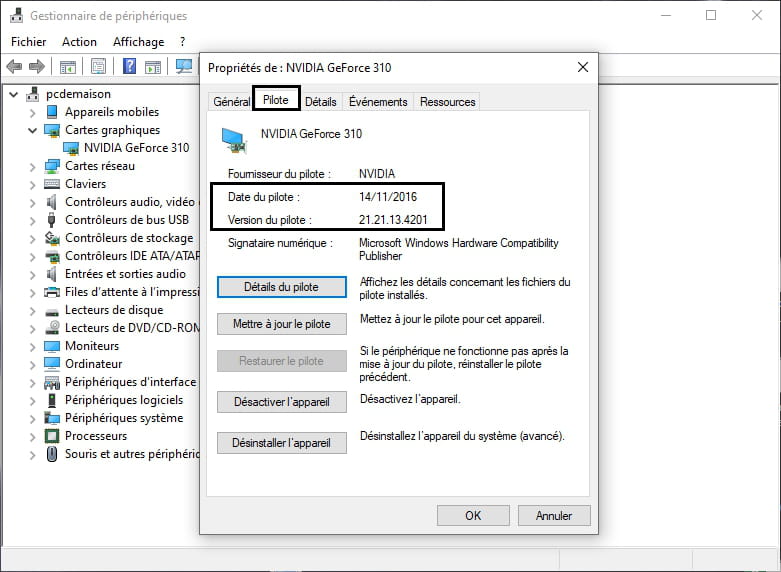Image resolution: width=781 pixels, height=572 pixels.
Task: Click the Ordinateur computer icon
Action: pos(52,364)
